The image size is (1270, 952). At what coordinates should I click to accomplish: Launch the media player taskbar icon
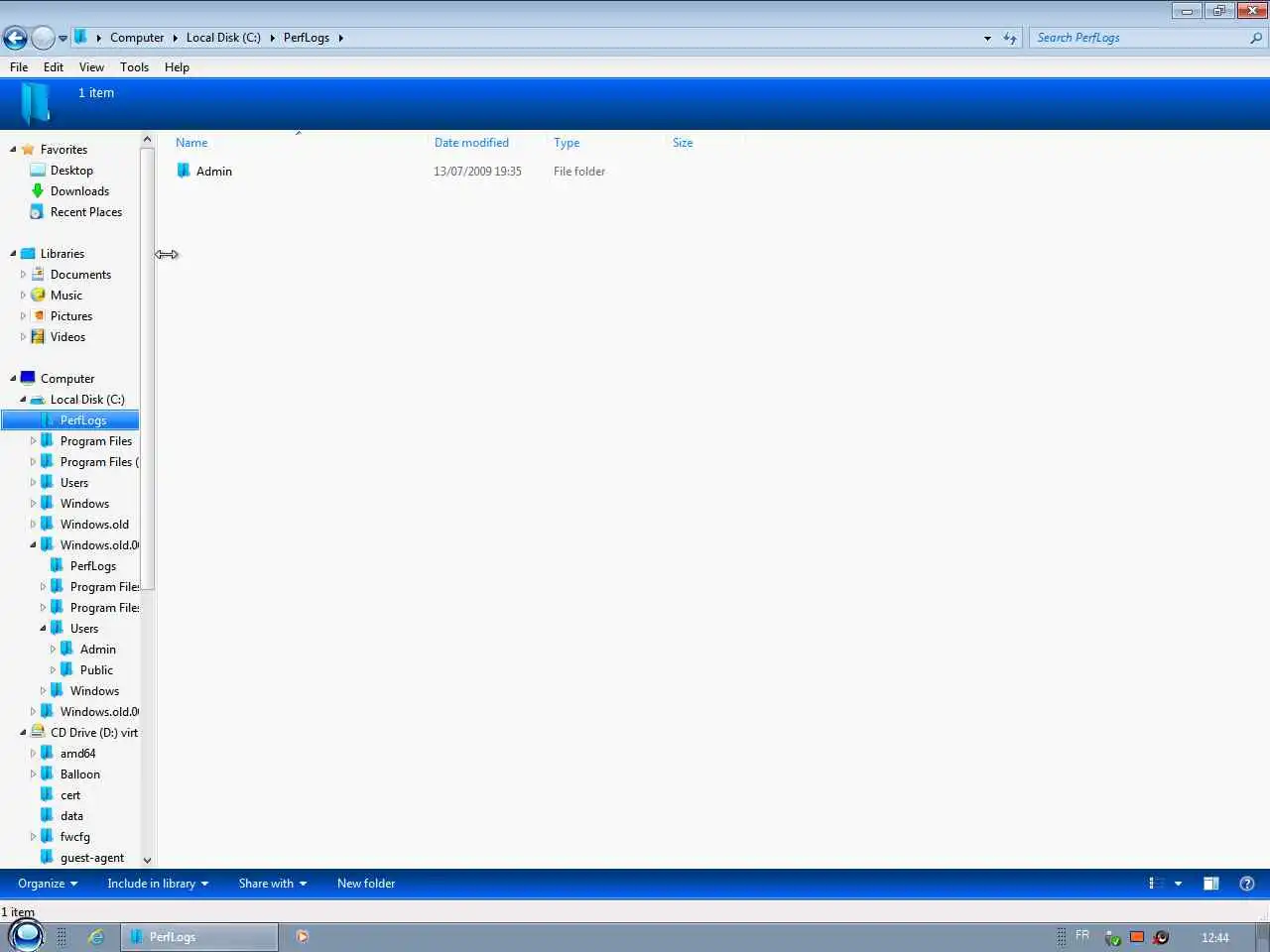pos(303,936)
